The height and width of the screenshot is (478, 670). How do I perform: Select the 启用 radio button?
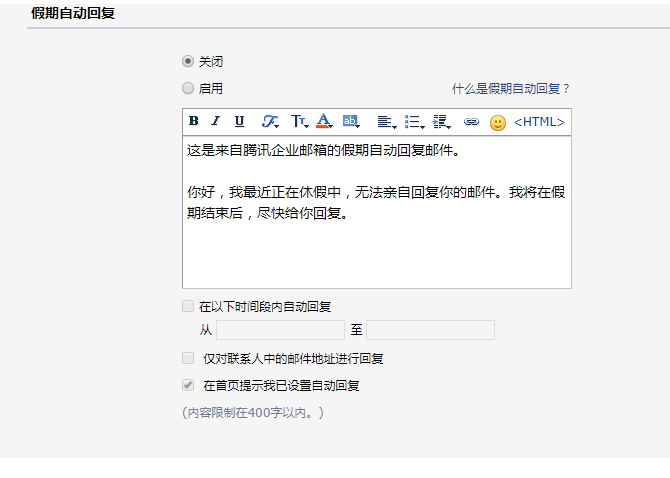click(x=188, y=88)
